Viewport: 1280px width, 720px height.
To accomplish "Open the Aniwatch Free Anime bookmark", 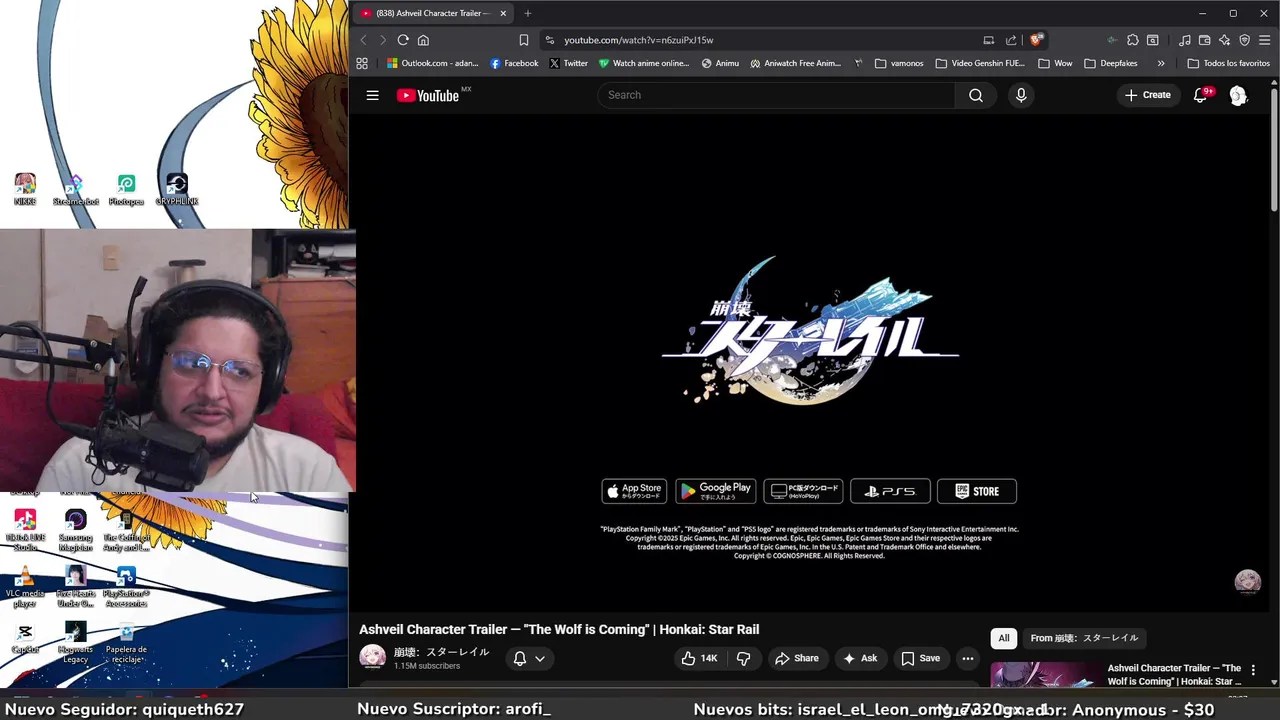I will click(795, 63).
